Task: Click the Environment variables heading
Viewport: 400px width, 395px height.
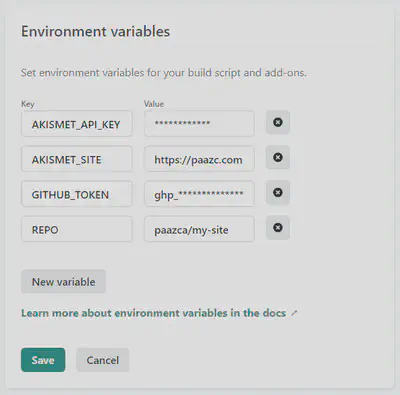Action: pyautogui.click(x=96, y=32)
